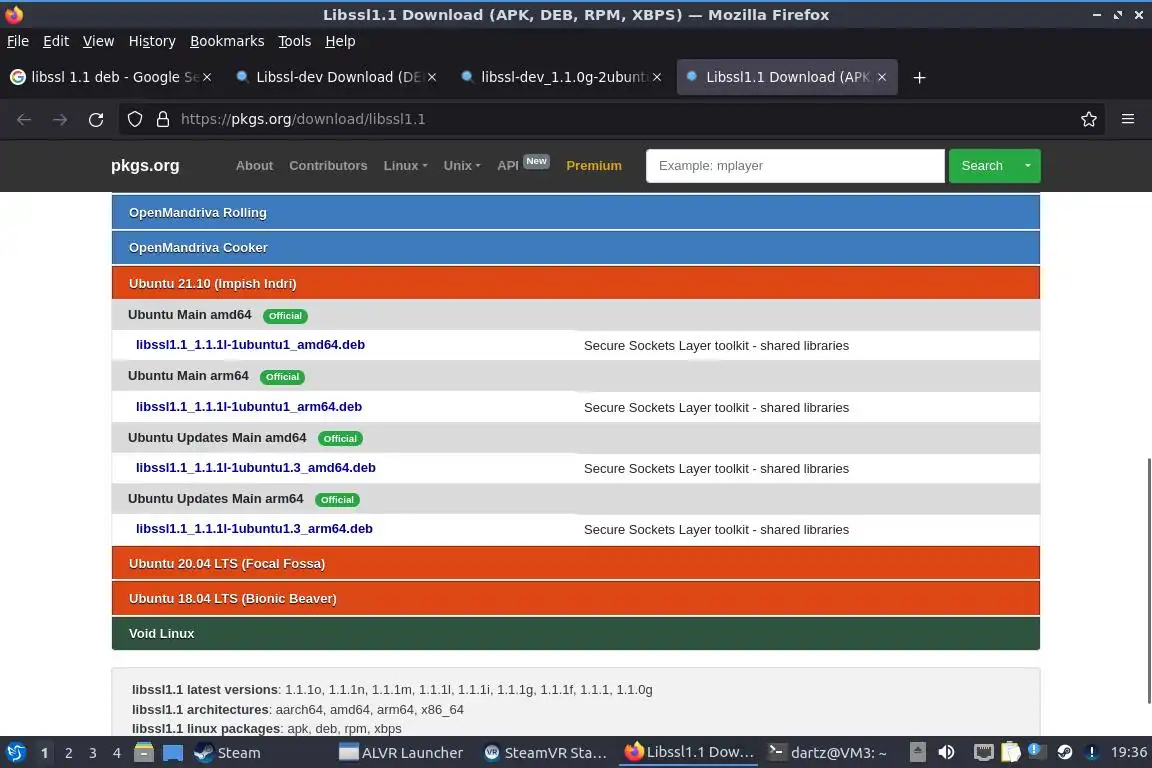The image size is (1152, 768).
Task: Open libssl1.1_1.1.1l-1ubuntu1_amd64.deb link
Action: [250, 345]
